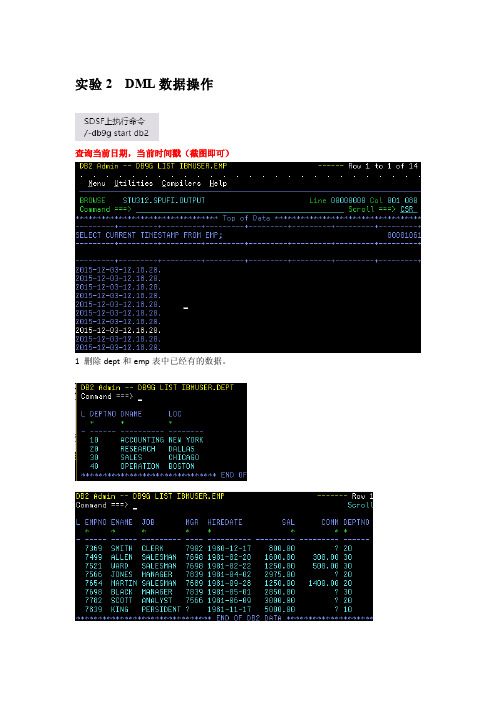
Task: Click "Row 1 to 1 of 14" indicator
Action: click(383, 166)
